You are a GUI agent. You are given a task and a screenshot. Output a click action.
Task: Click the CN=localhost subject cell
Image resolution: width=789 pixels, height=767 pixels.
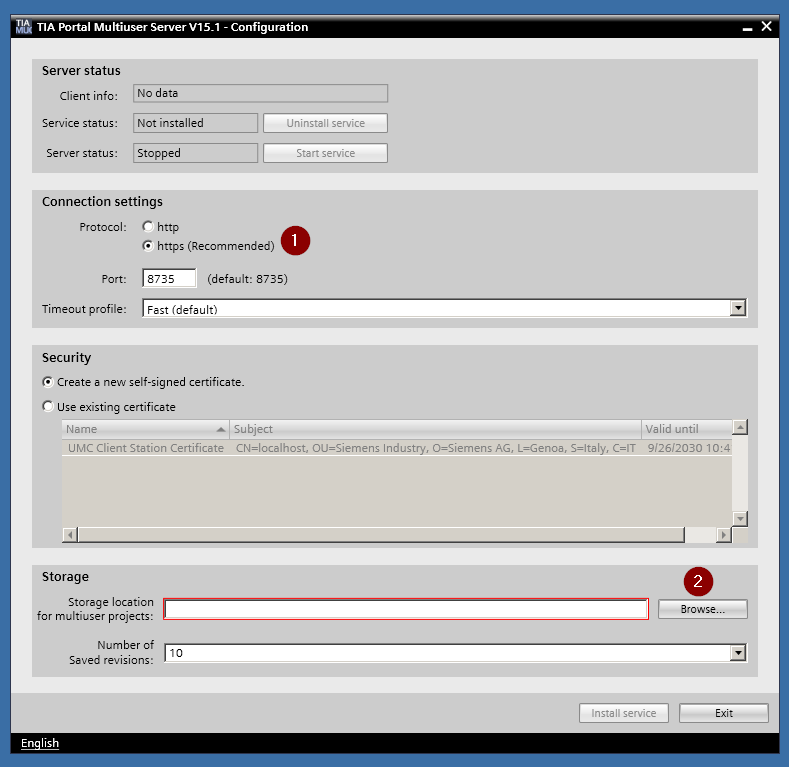pyautogui.click(x=435, y=448)
